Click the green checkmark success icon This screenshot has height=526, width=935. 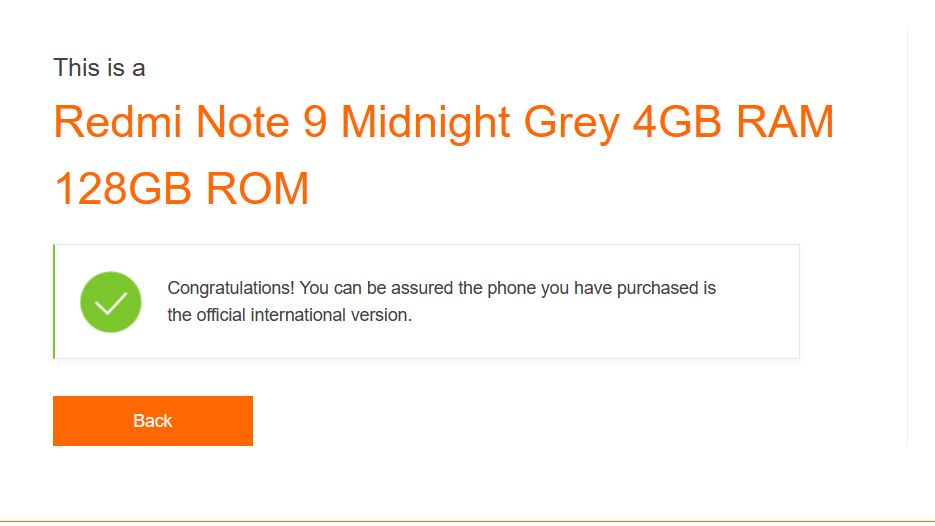coord(110,302)
